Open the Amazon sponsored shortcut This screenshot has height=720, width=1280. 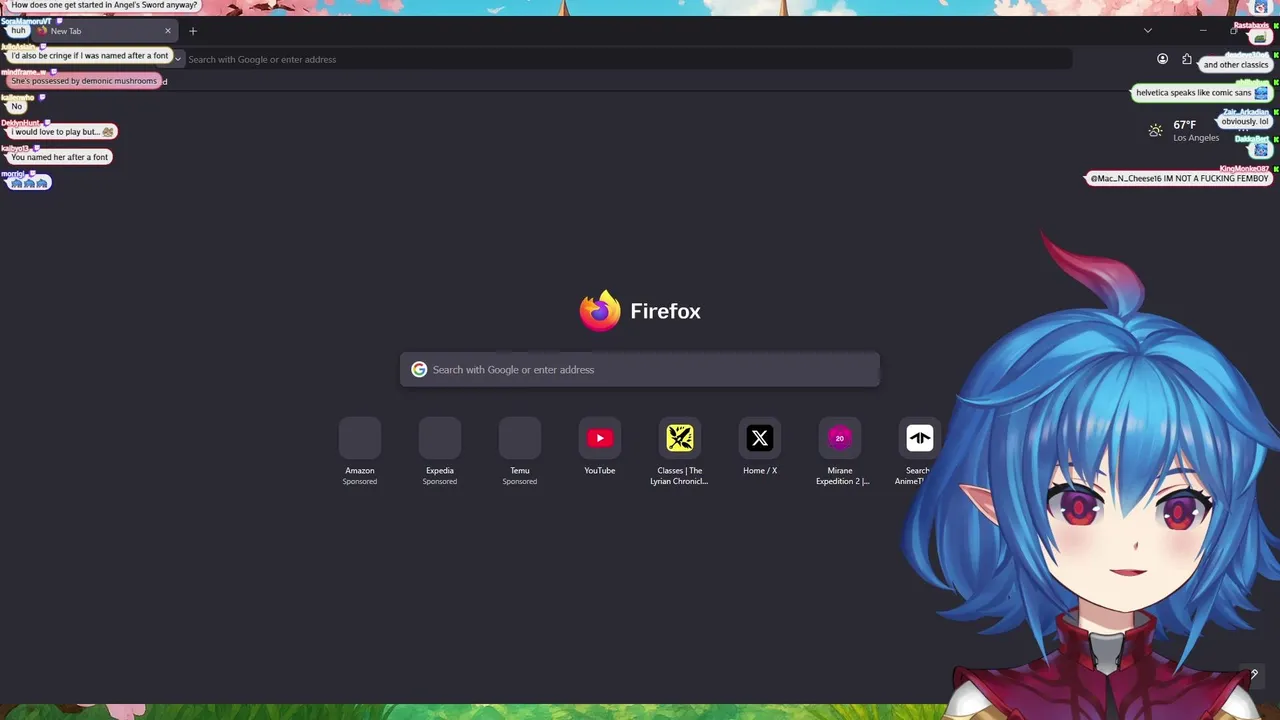[360, 438]
